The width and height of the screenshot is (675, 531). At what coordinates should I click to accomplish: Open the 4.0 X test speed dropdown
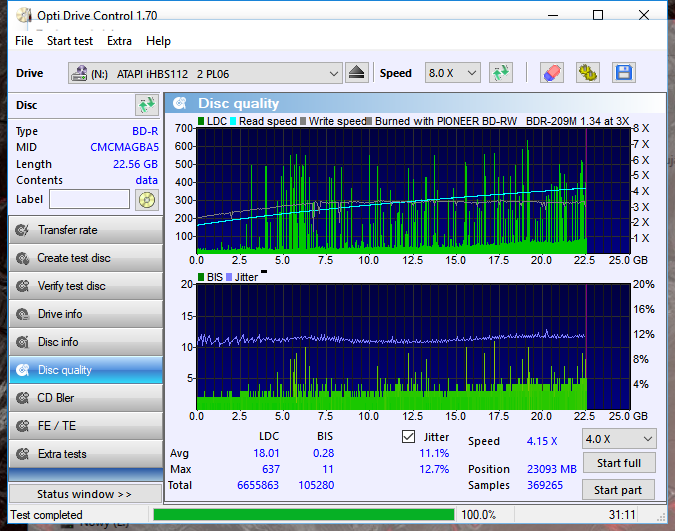619,439
